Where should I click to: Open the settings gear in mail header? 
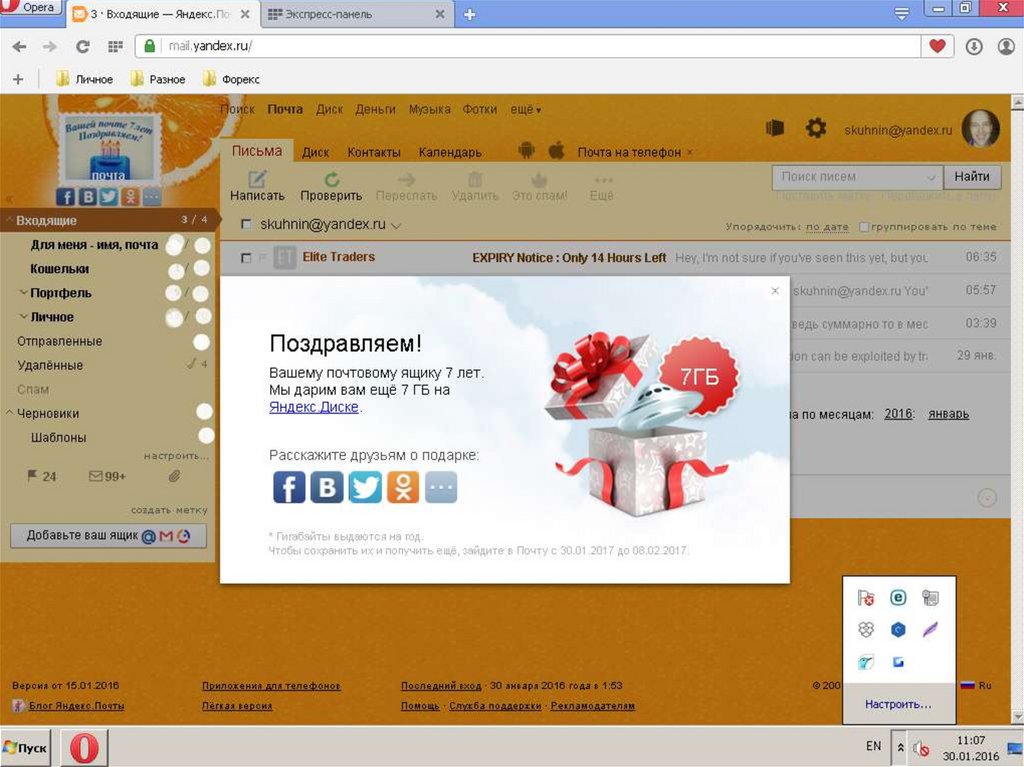coord(816,127)
